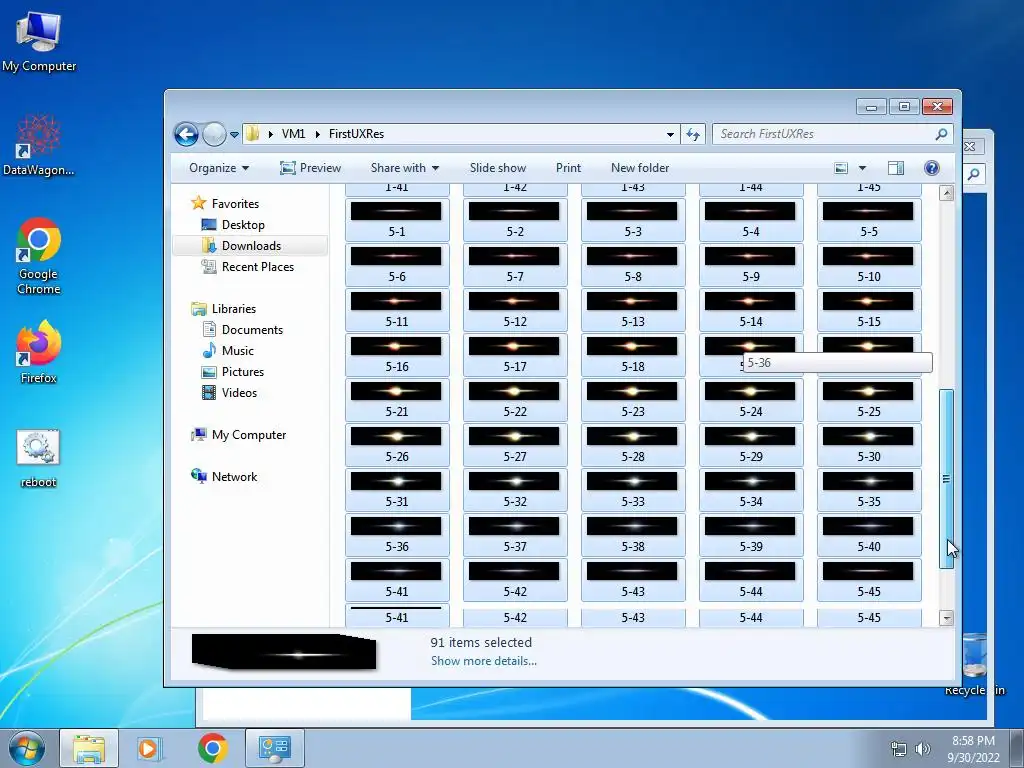Screen dimensions: 1024x768
Task: Select Libraries in navigation pane
Action: coord(223,309)
